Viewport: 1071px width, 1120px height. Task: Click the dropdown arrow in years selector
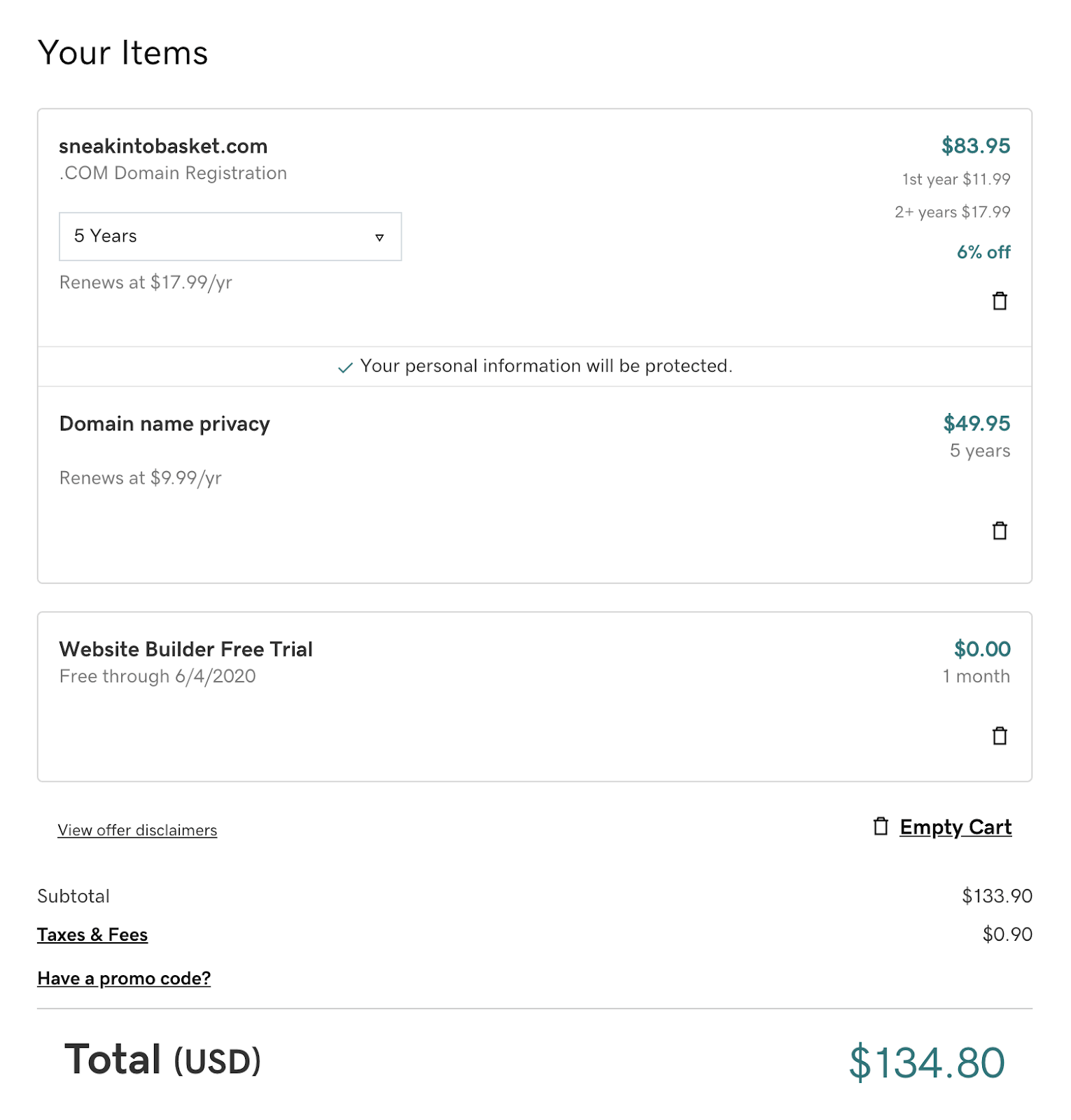pyautogui.click(x=379, y=237)
